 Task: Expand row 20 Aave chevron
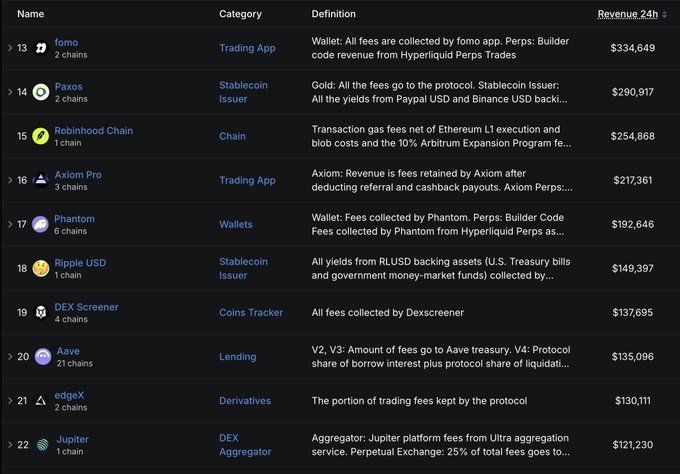coord(10,356)
